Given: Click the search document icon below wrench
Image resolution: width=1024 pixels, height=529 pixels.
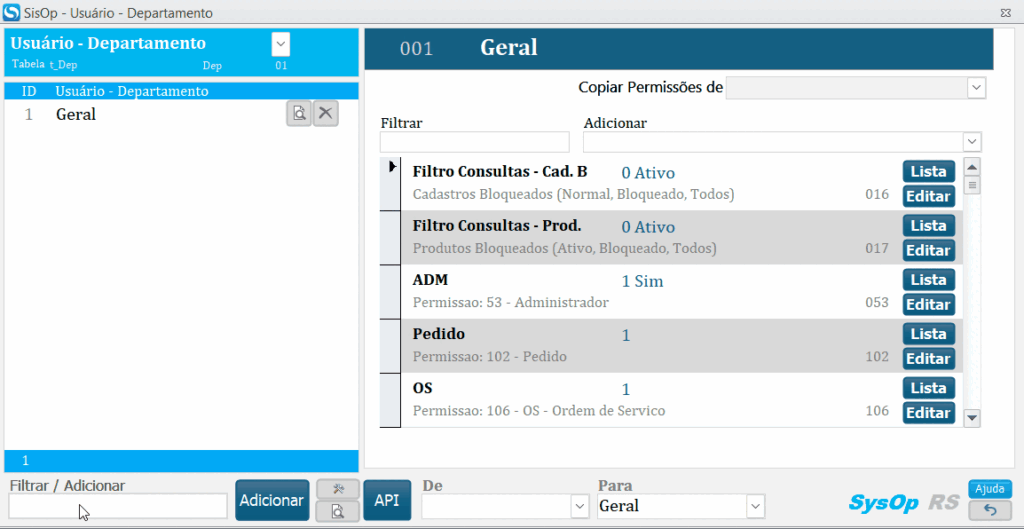Looking at the screenshot, I should pos(338,511).
